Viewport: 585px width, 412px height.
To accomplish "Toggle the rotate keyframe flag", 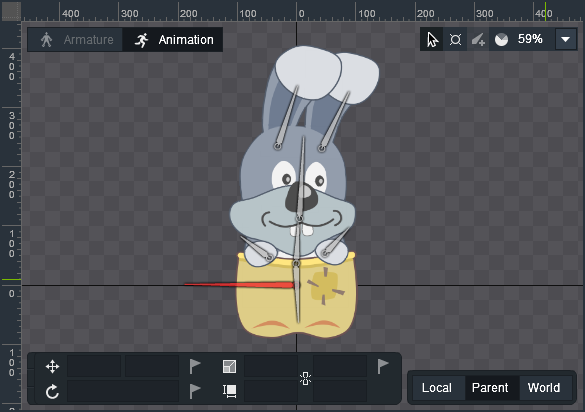I will [x=195, y=391].
